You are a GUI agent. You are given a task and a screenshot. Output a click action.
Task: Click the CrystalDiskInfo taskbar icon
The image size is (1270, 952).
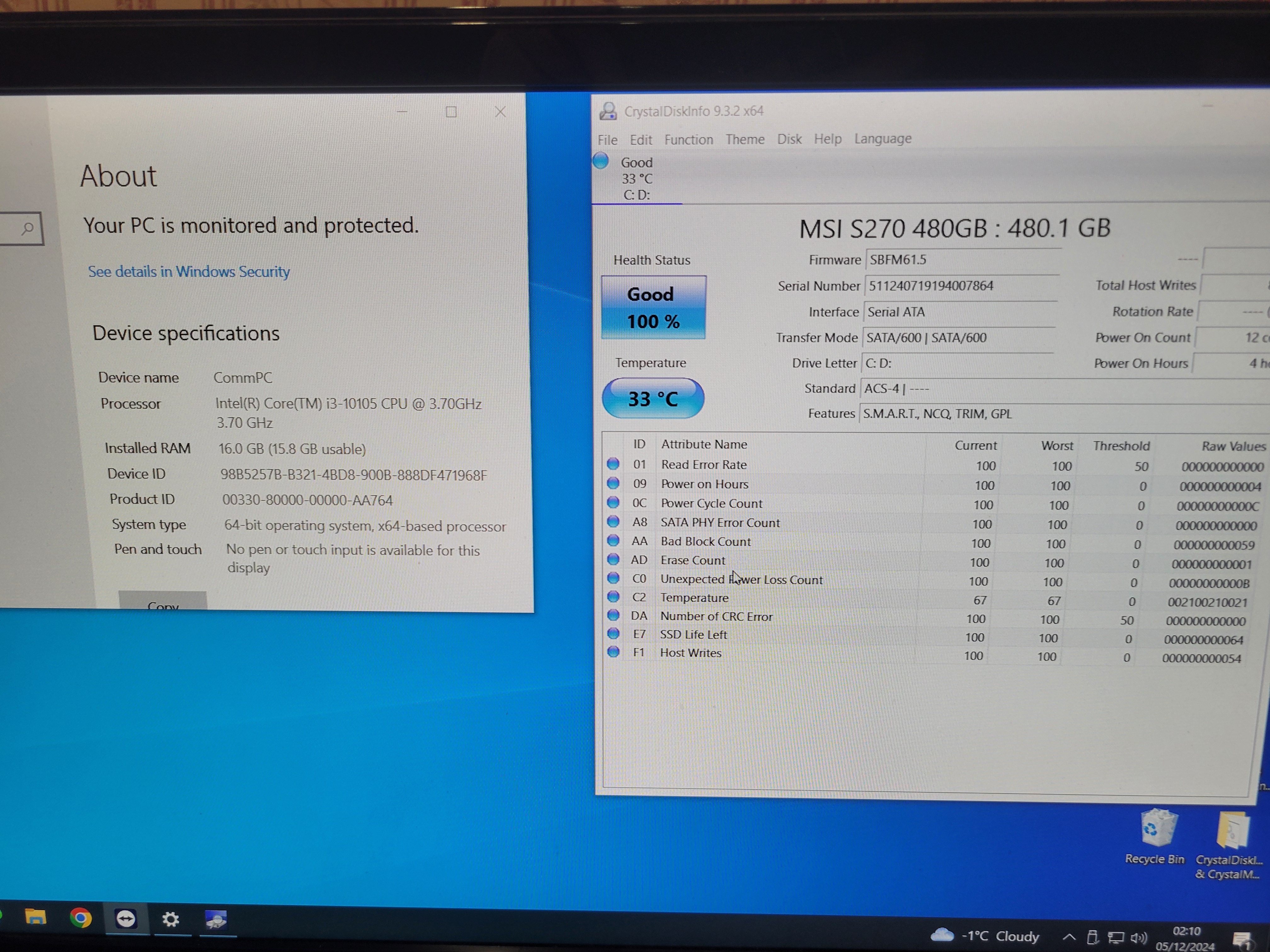click(x=216, y=920)
